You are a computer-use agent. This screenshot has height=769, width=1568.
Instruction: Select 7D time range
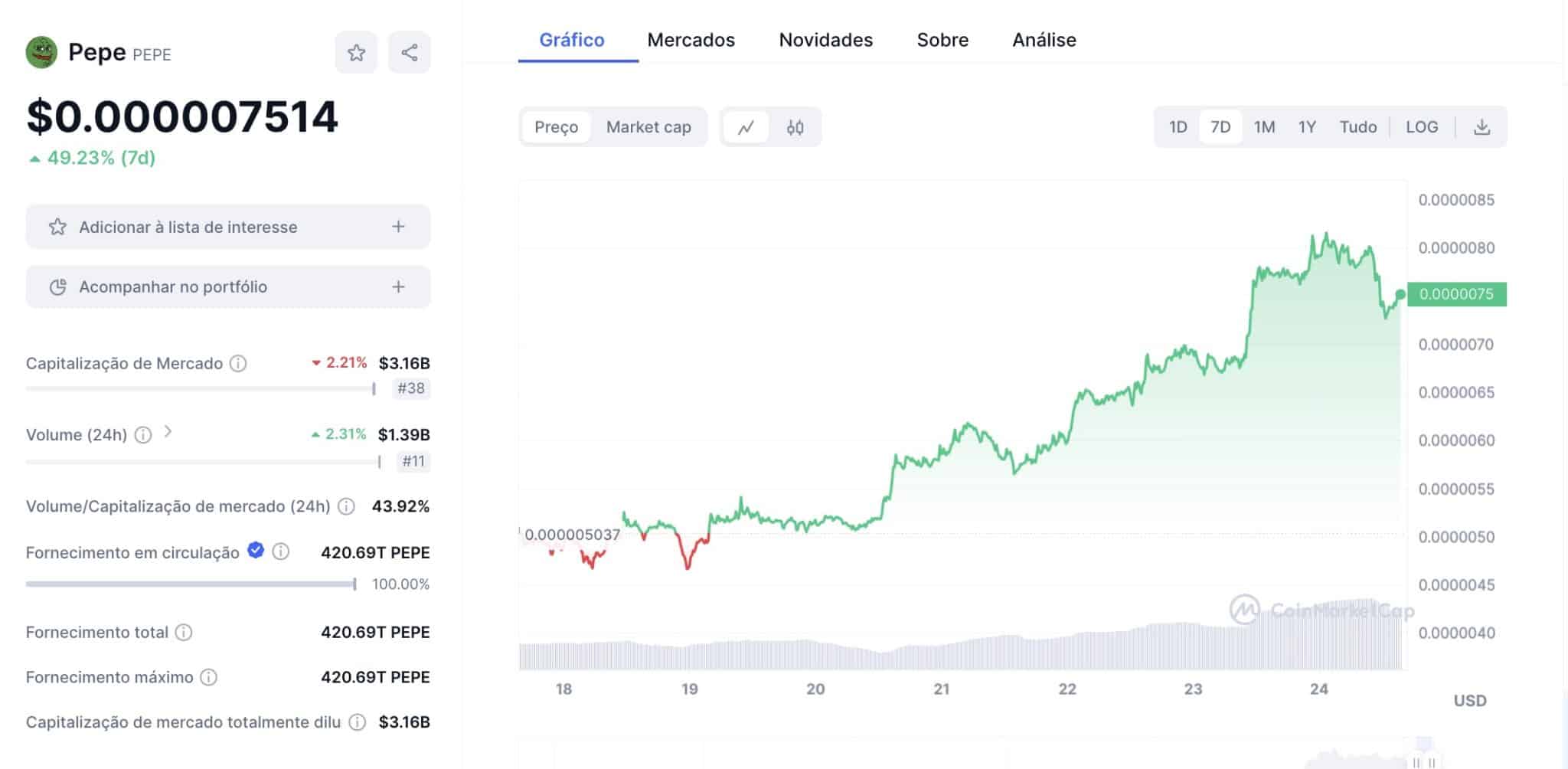coord(1220,127)
